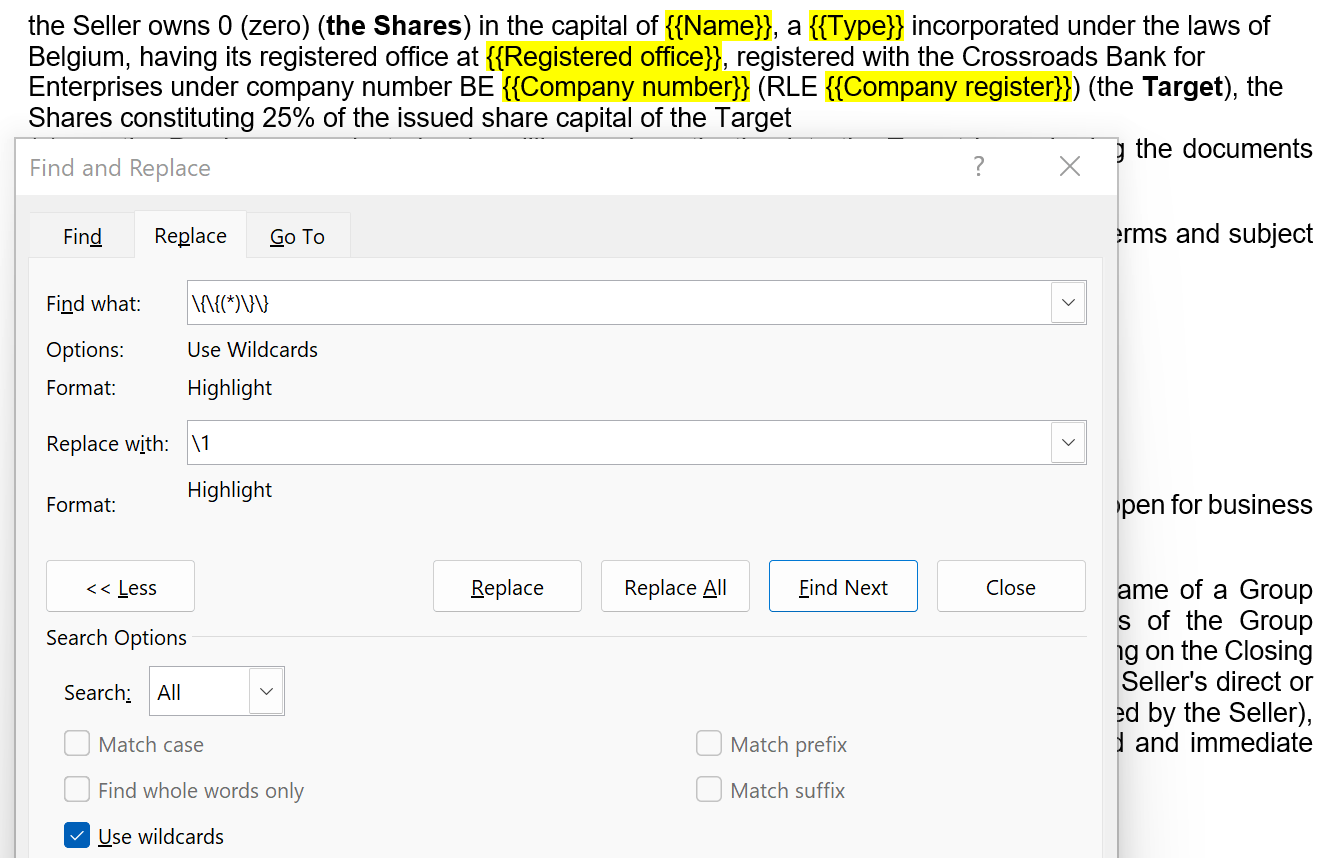
Task: Click the highlighted {{Name}} placeholder in document
Action: (x=718, y=25)
